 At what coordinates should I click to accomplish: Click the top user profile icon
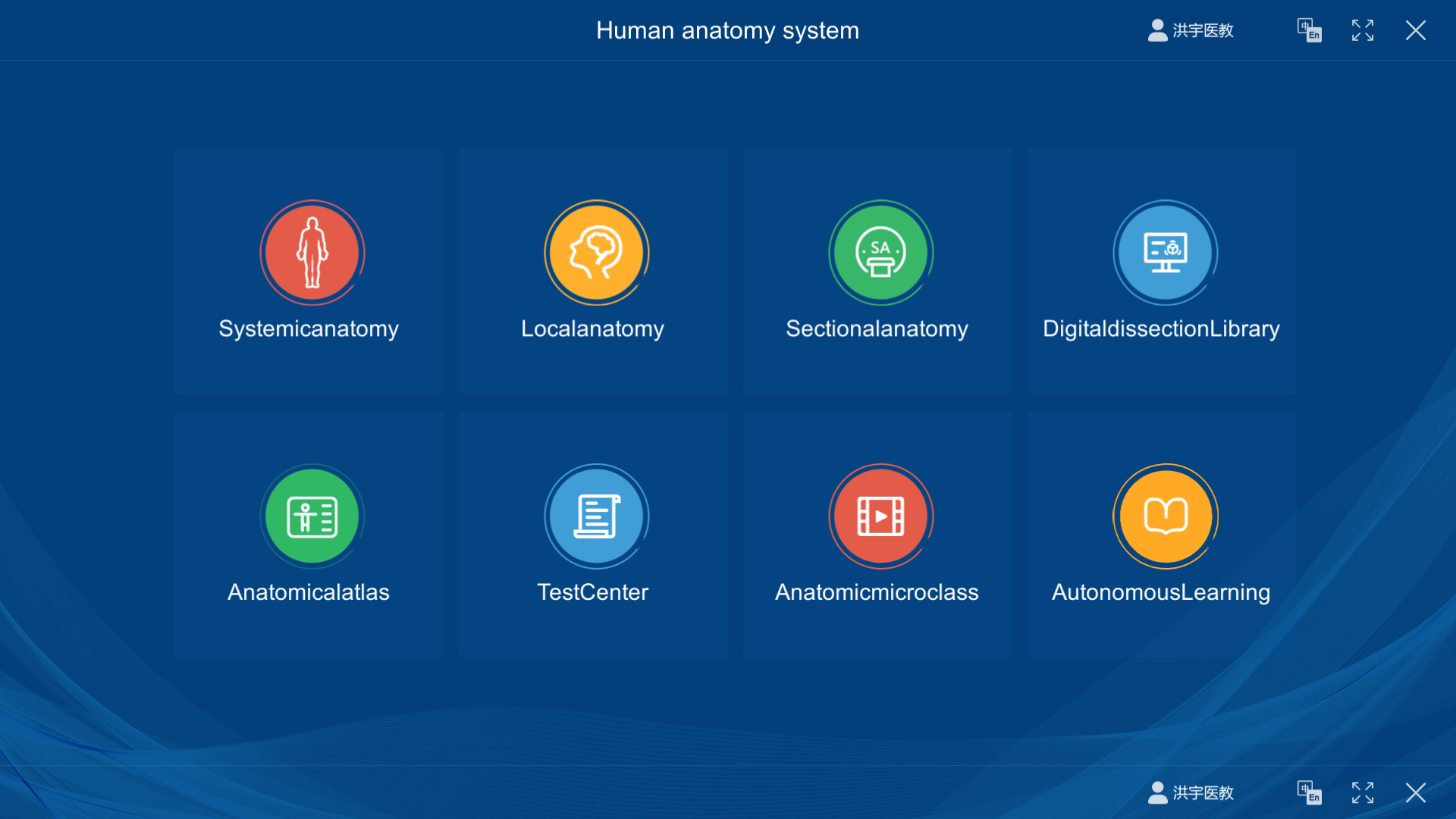(x=1157, y=30)
